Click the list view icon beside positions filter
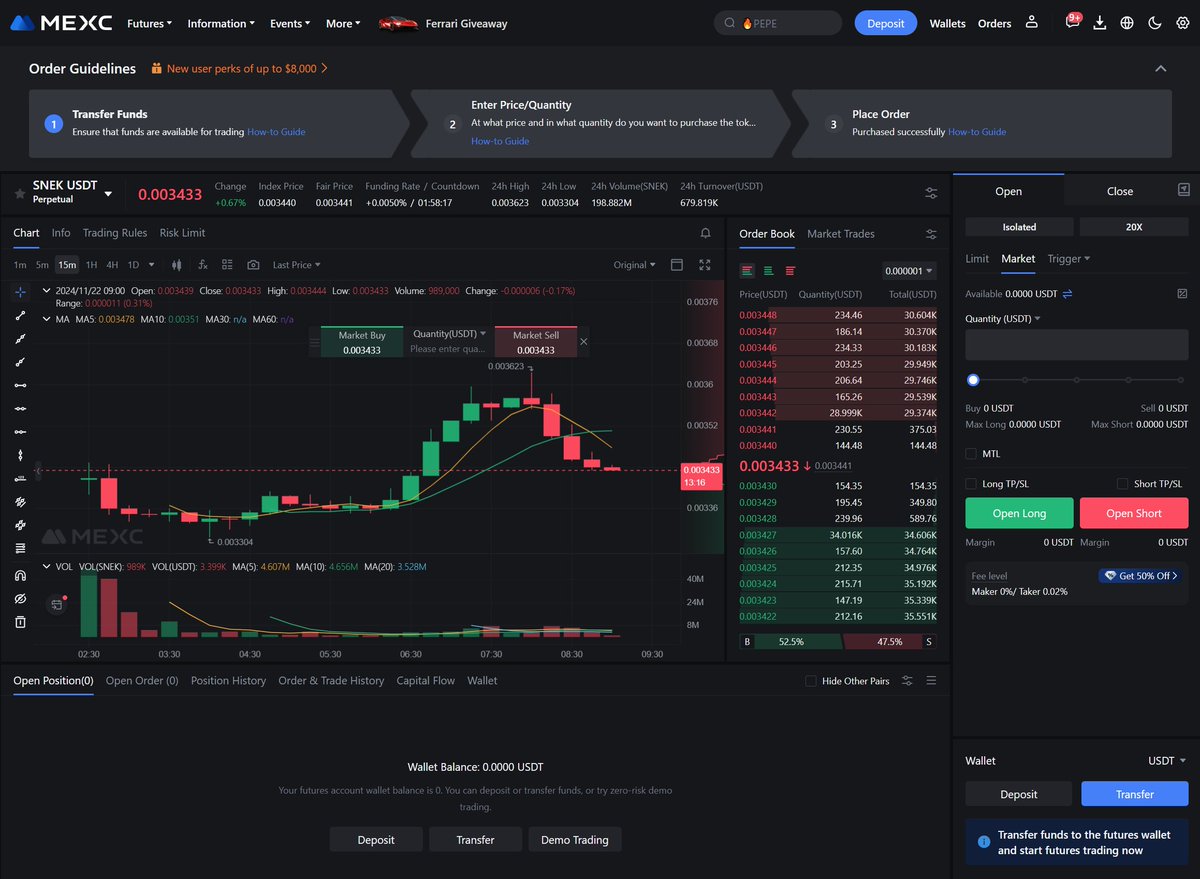 click(931, 681)
